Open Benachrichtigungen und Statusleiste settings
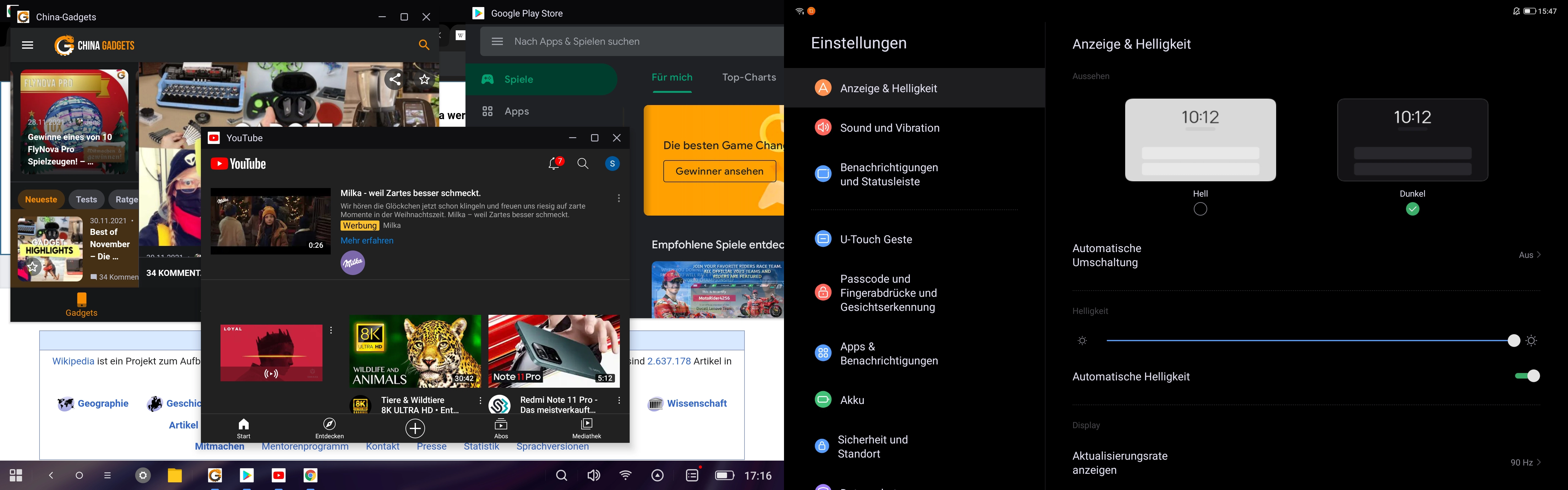1568x490 pixels. 914,174
